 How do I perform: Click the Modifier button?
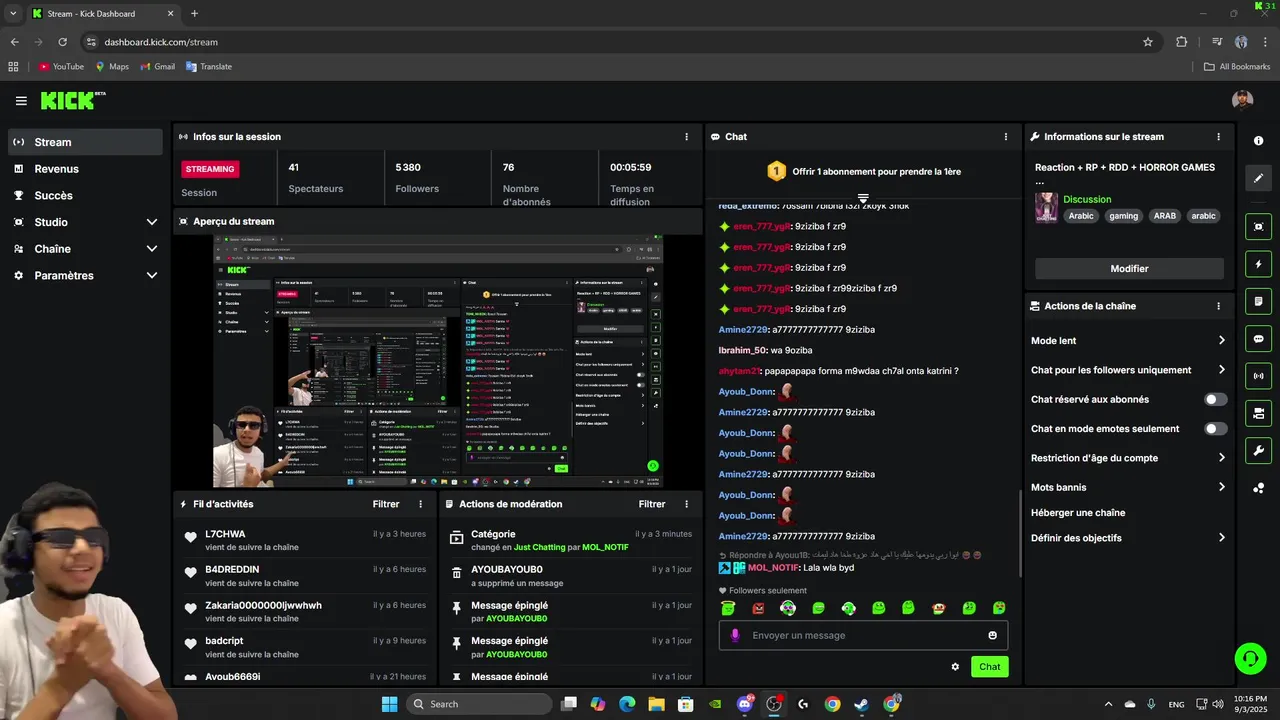(x=1129, y=269)
